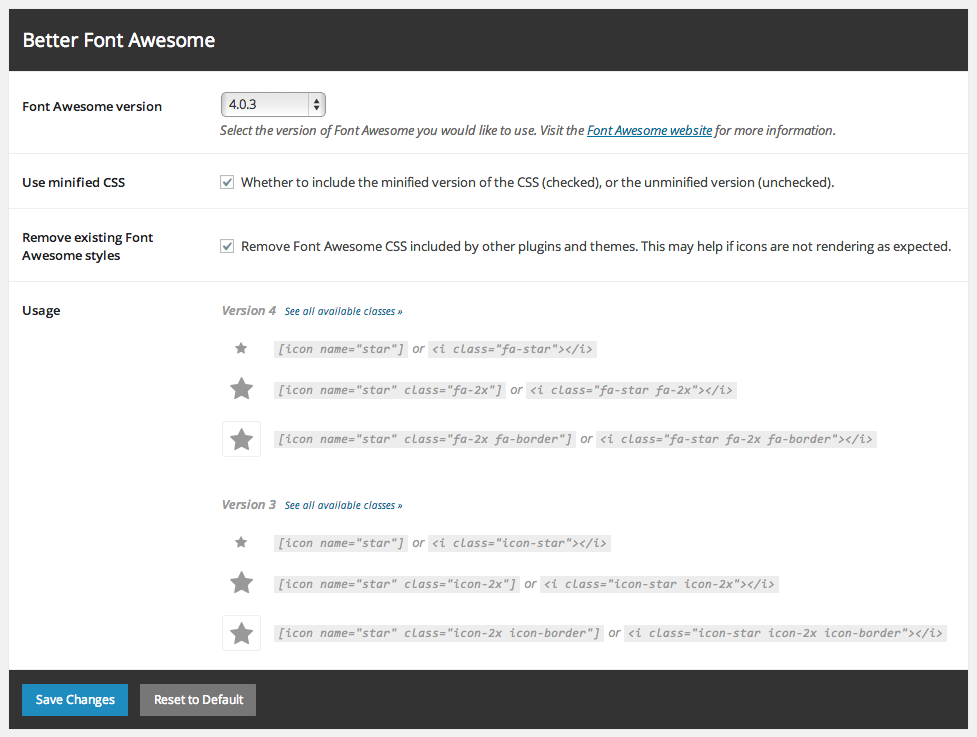
Task: Open the Font Awesome version dropdown
Action: coord(273,104)
